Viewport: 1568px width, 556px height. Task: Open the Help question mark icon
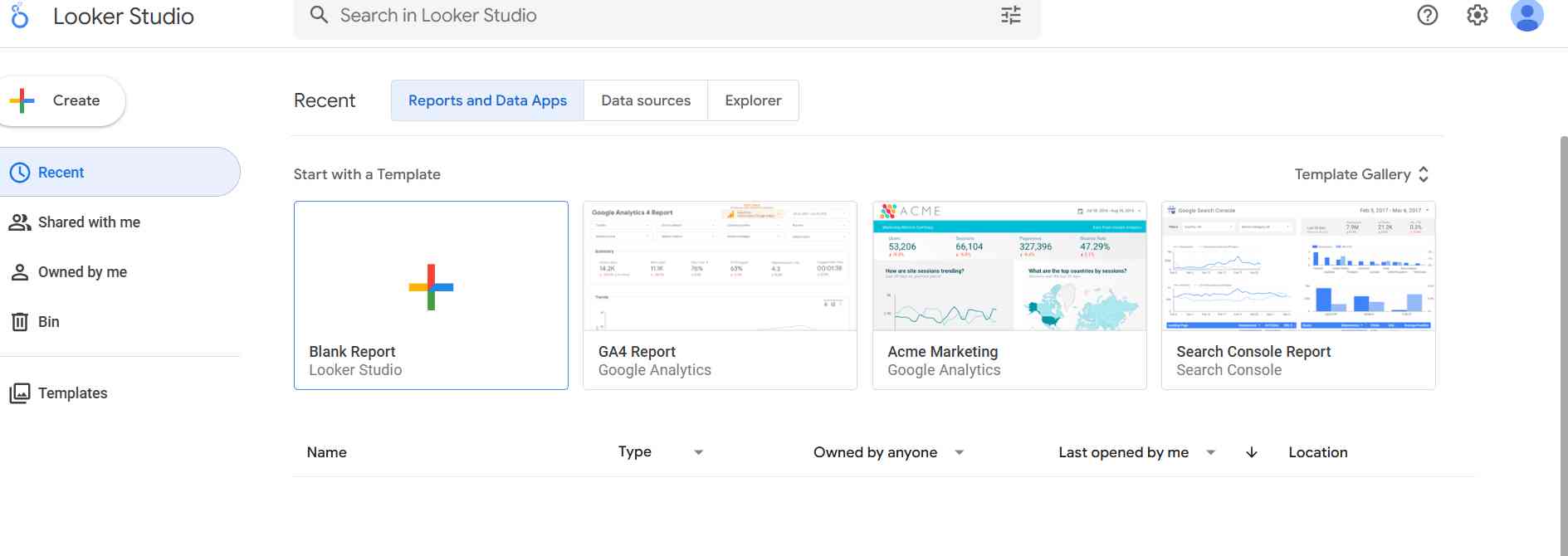click(x=1427, y=15)
